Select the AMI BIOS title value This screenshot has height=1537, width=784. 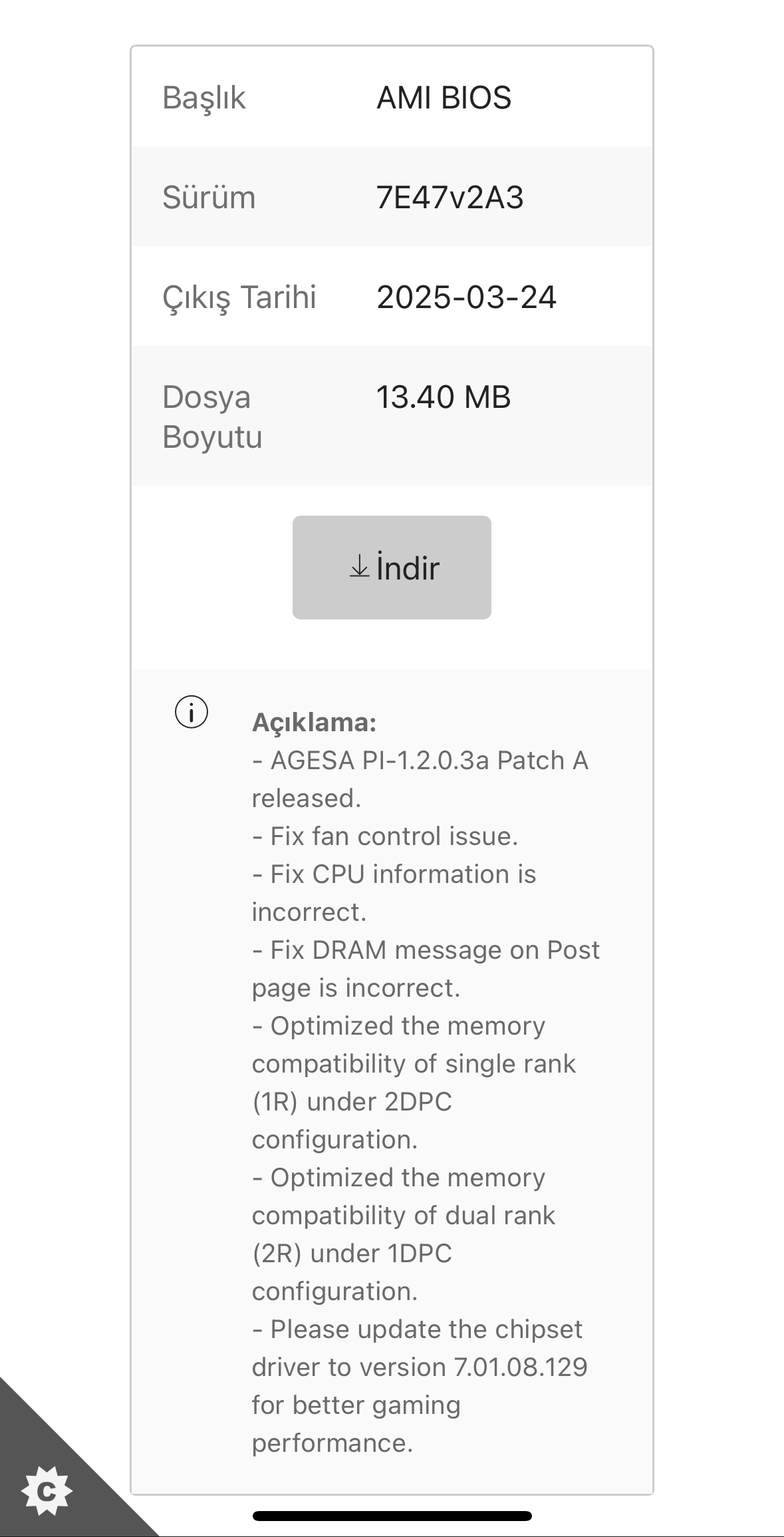click(x=444, y=98)
